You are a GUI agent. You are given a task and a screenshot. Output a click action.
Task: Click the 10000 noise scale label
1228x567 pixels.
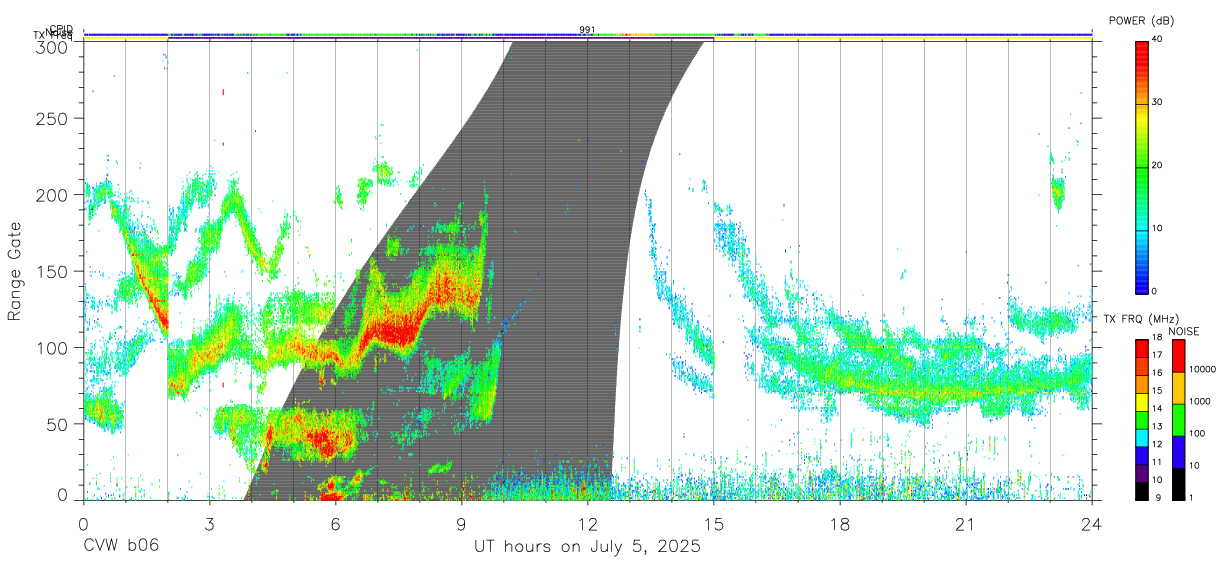1203,370
